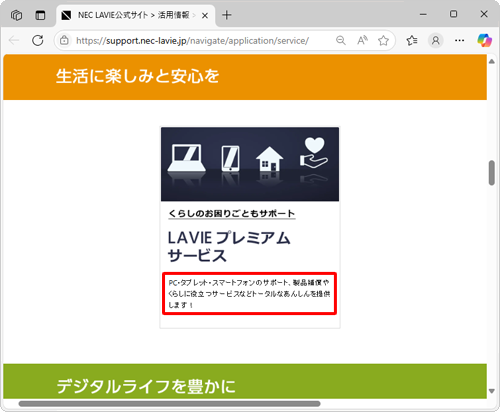Go back to the previous page
The width and height of the screenshot is (500, 412).
[x=14, y=41]
